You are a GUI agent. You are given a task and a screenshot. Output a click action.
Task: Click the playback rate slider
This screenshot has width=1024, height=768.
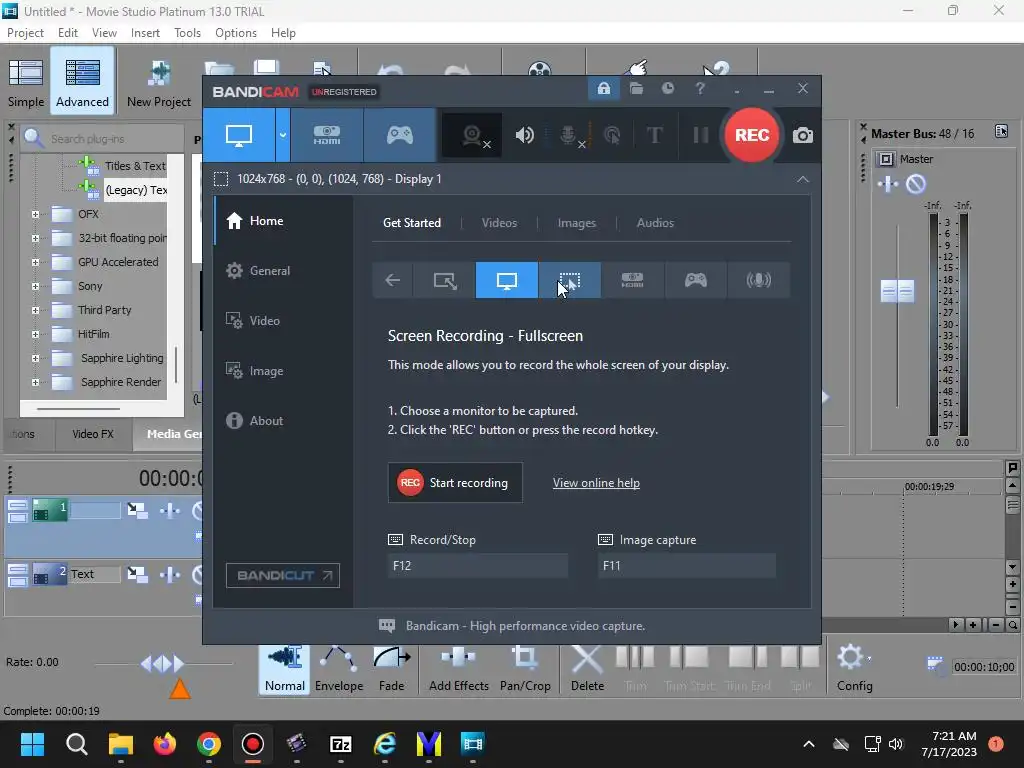(163, 664)
